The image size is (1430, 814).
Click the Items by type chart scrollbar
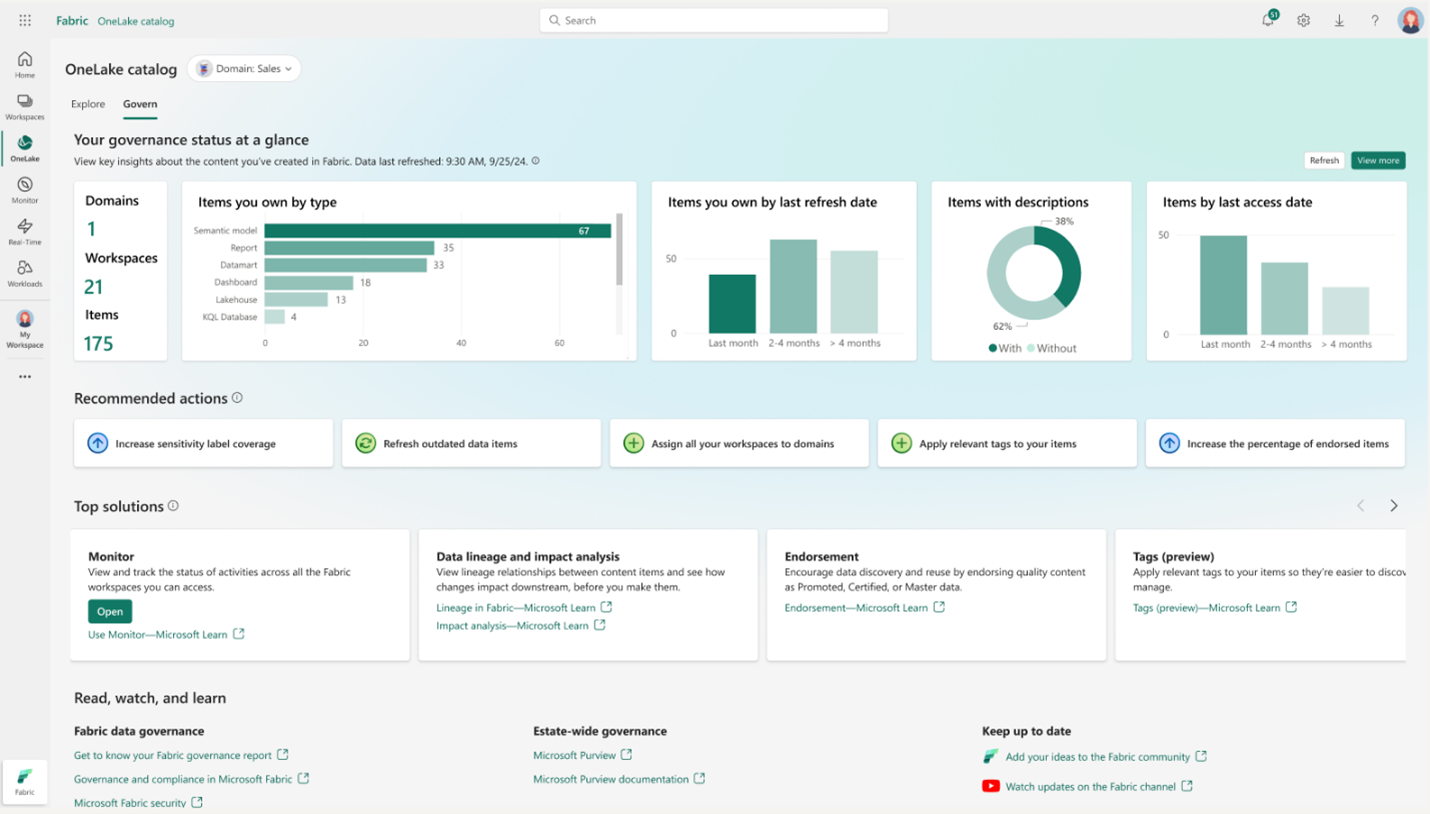620,250
